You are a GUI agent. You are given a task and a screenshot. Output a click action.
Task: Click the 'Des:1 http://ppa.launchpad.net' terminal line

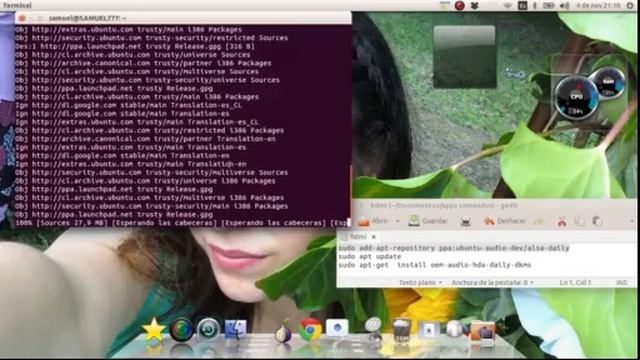pyautogui.click(x=135, y=47)
